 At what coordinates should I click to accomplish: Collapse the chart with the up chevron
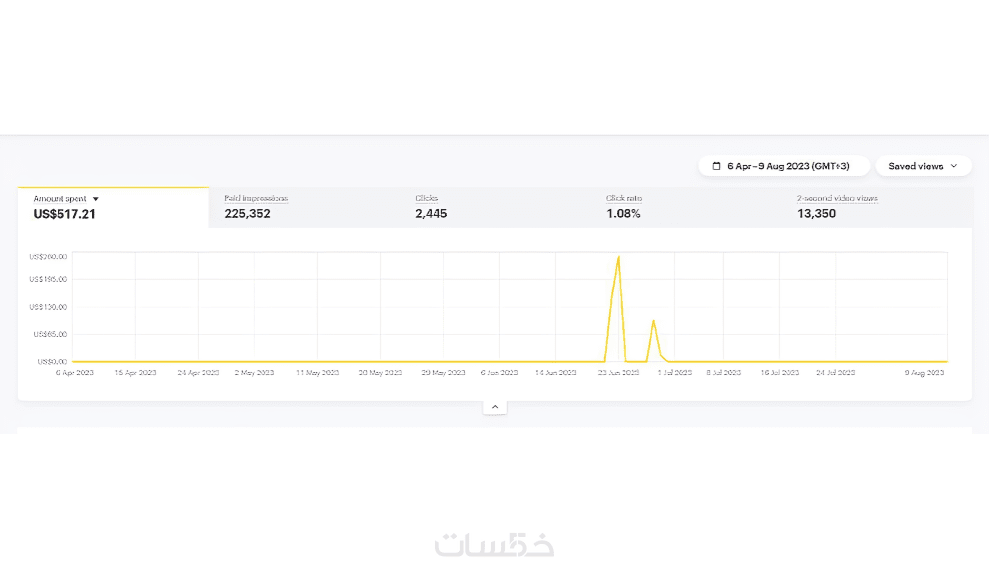494,407
